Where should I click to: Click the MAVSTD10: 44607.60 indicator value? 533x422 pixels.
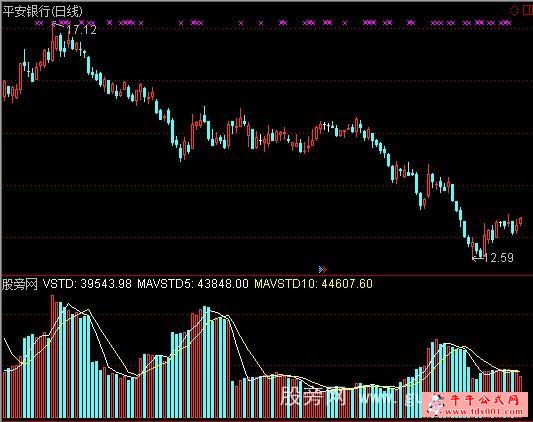point(313,284)
